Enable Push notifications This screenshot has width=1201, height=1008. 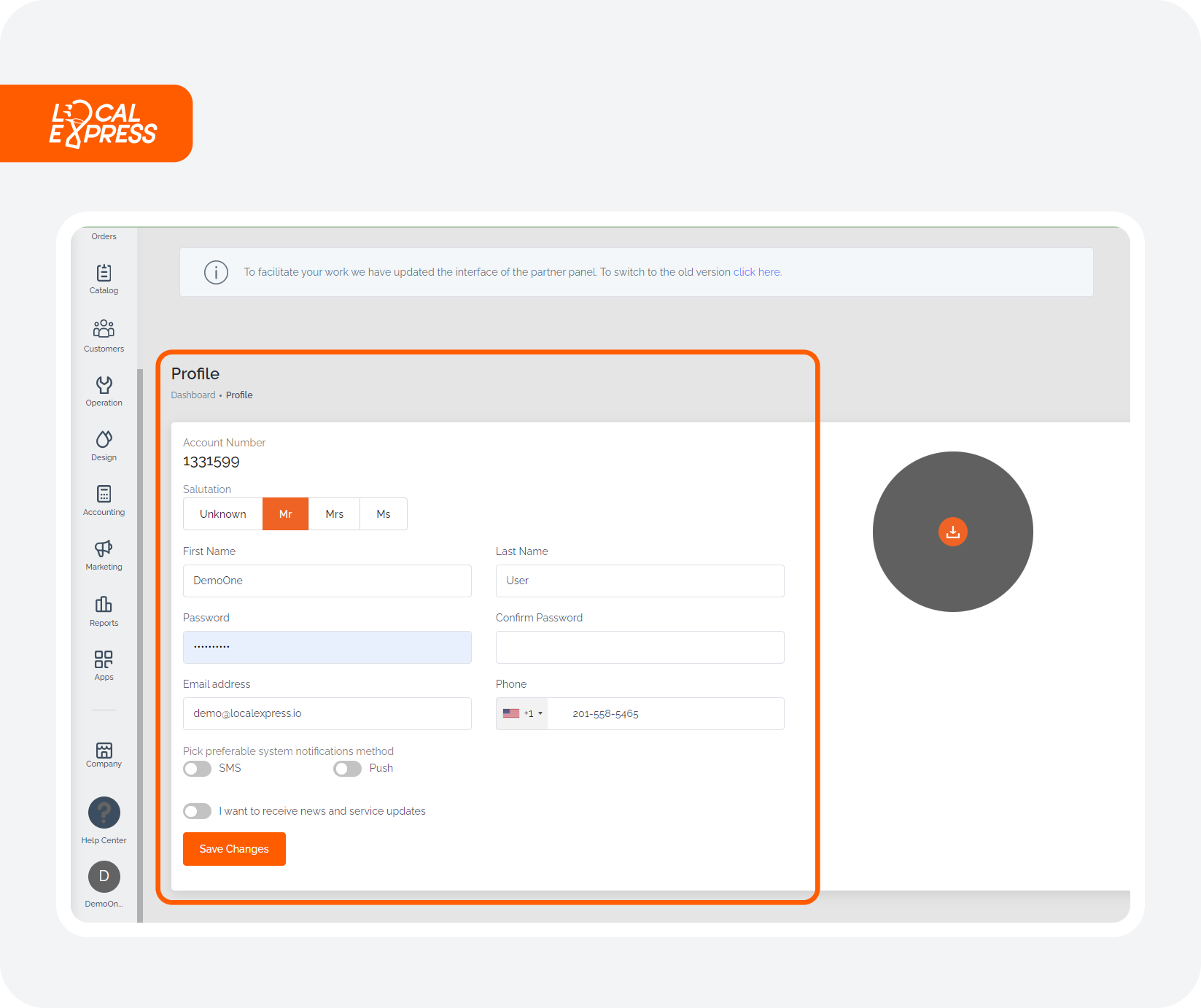(x=347, y=768)
